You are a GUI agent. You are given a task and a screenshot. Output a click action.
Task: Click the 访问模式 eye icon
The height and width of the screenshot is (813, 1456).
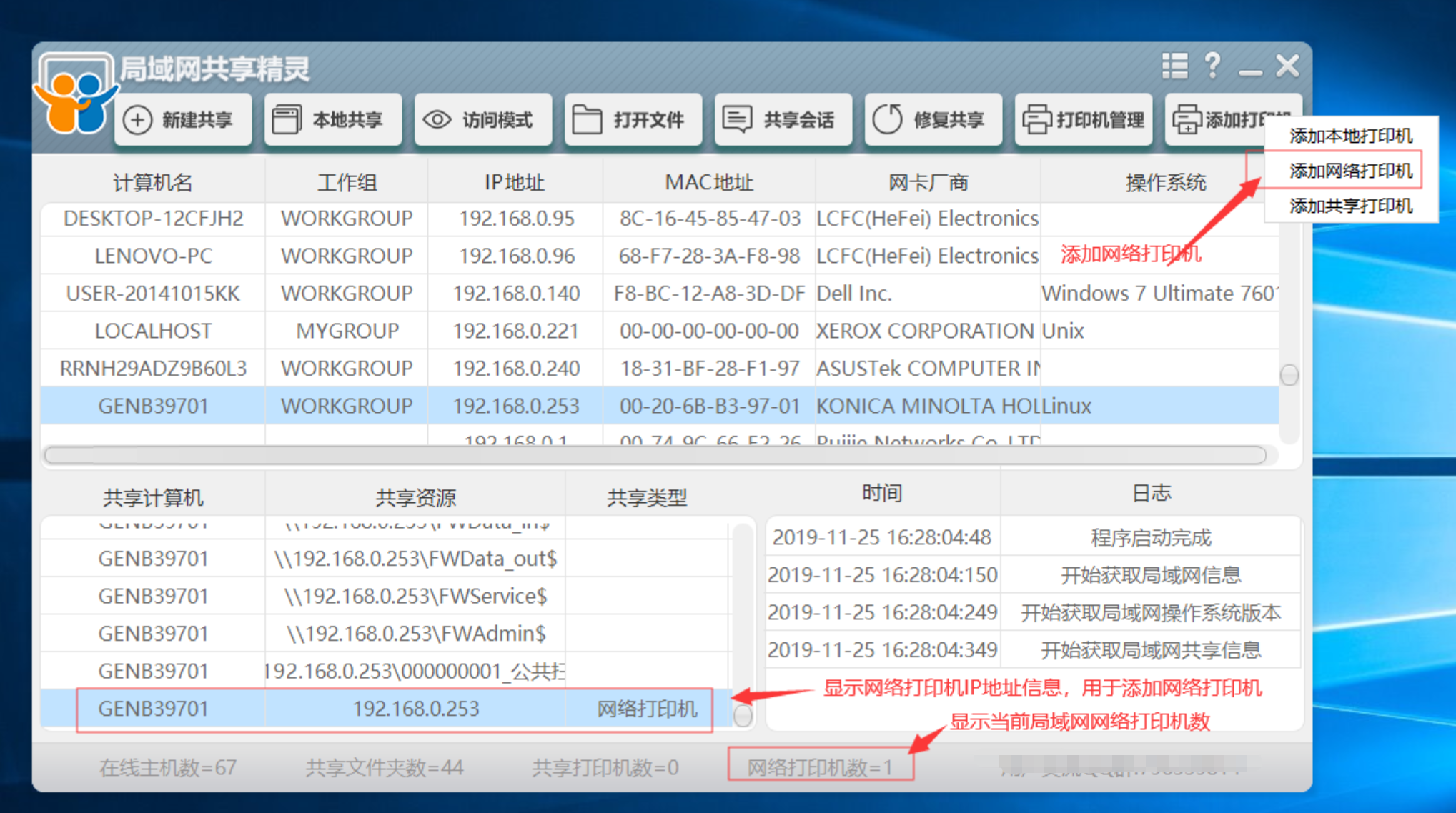tap(437, 120)
